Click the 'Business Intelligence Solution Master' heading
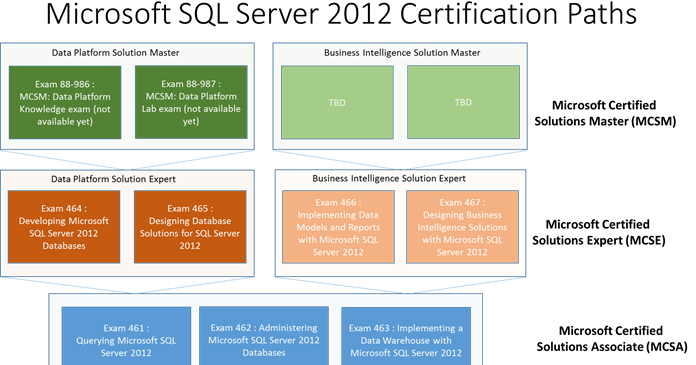The image size is (696, 365). pos(402,53)
